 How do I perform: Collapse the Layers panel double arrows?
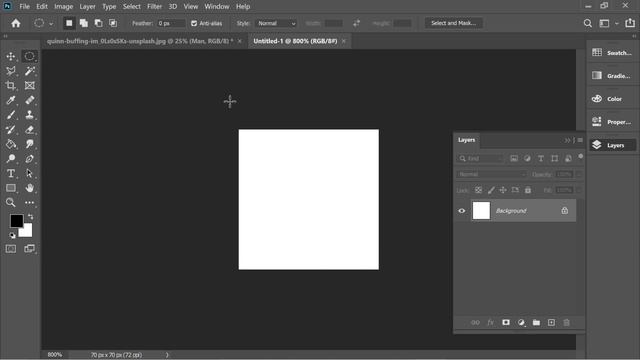567,140
